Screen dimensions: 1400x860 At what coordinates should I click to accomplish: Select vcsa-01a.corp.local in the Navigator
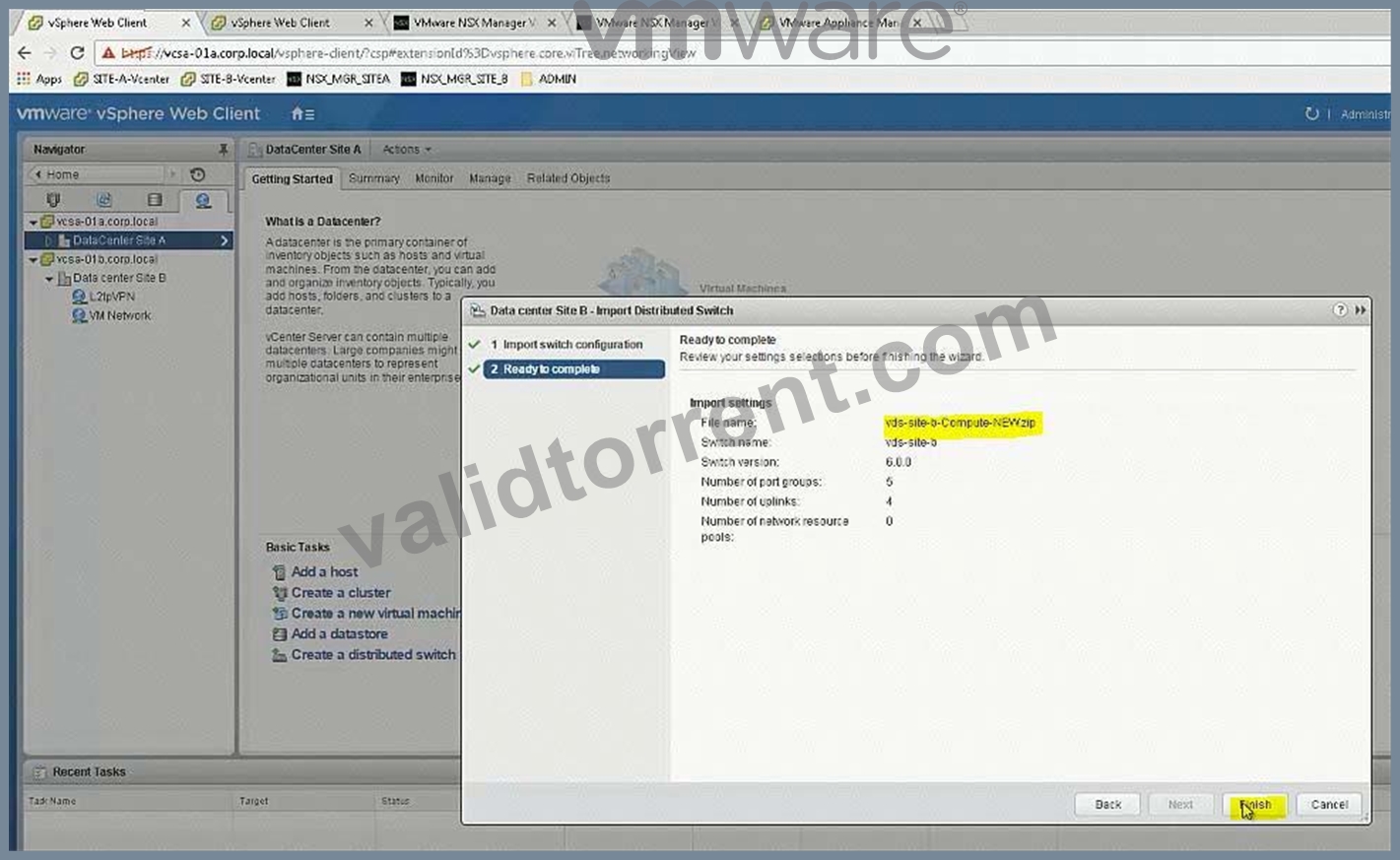coord(106,222)
